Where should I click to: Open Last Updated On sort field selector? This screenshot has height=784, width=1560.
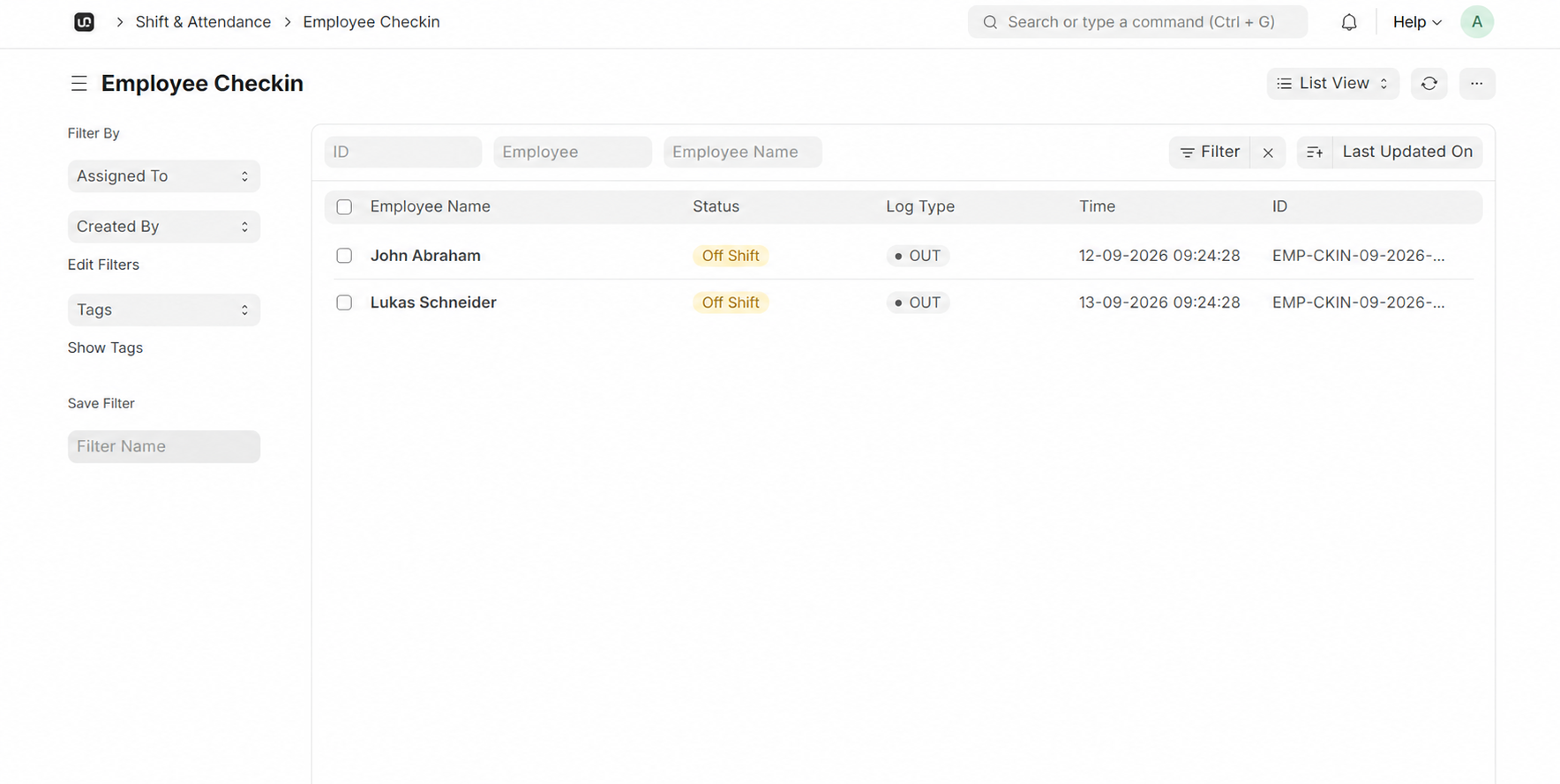pyautogui.click(x=1407, y=153)
